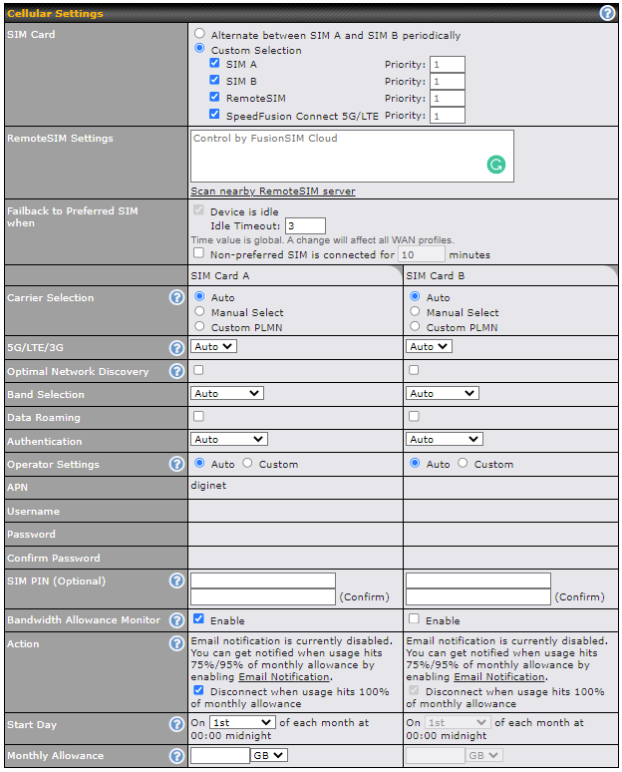Select Custom Selection radio option

click(199, 48)
